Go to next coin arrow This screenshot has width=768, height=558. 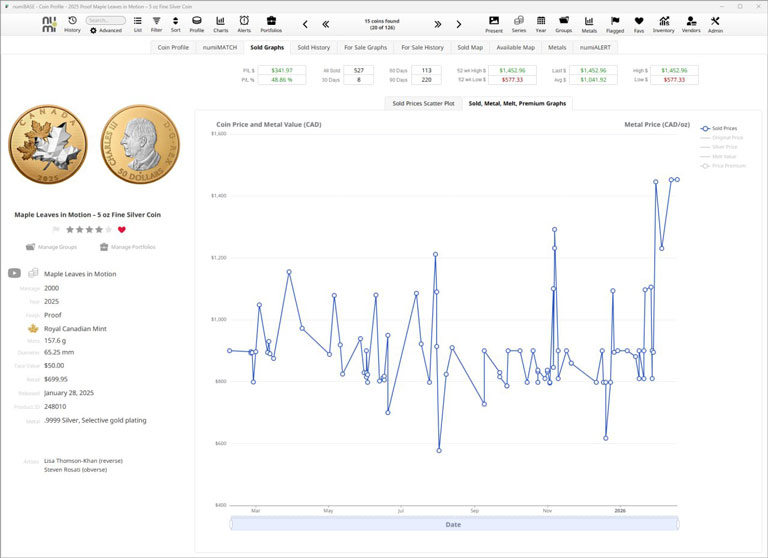point(458,24)
